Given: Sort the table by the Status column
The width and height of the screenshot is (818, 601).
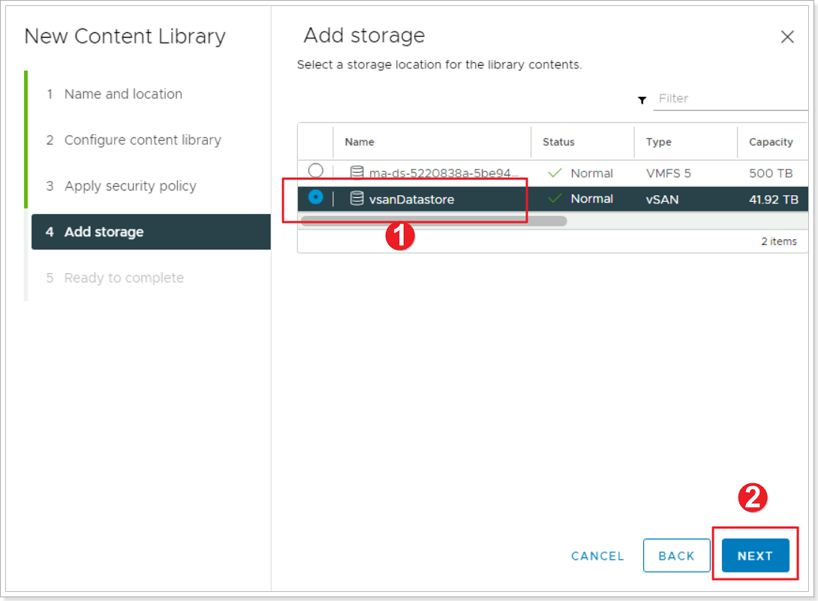Looking at the screenshot, I should 558,142.
